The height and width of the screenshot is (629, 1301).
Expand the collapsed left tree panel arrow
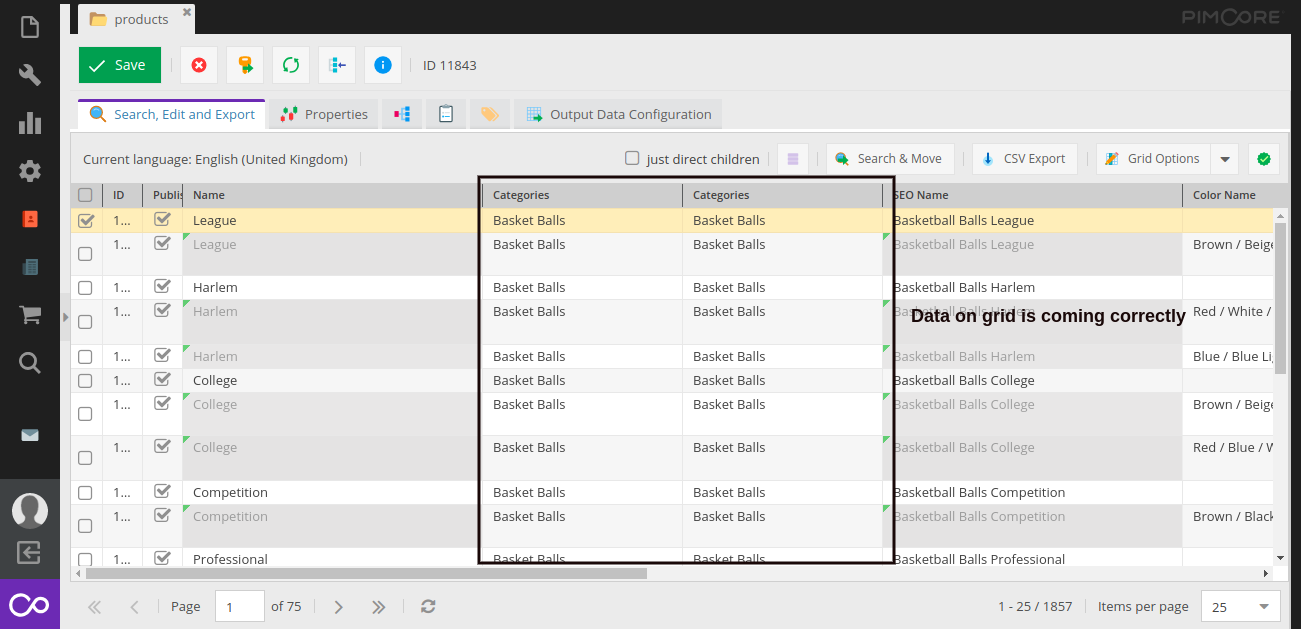coord(65,317)
